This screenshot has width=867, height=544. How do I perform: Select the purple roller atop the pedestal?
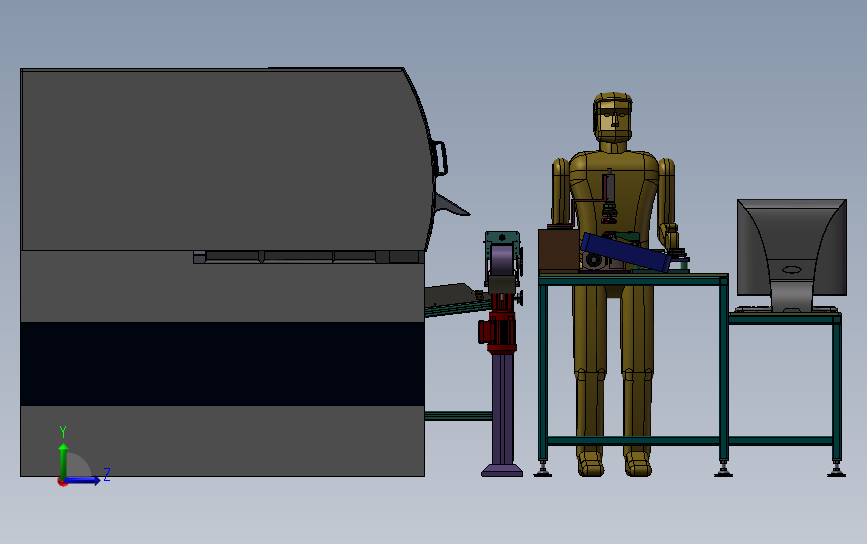point(502,260)
